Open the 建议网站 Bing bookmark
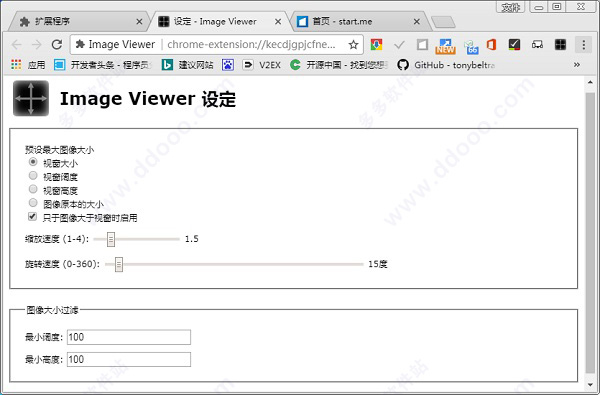Viewport: 600px width, 395px height. tap(188, 65)
